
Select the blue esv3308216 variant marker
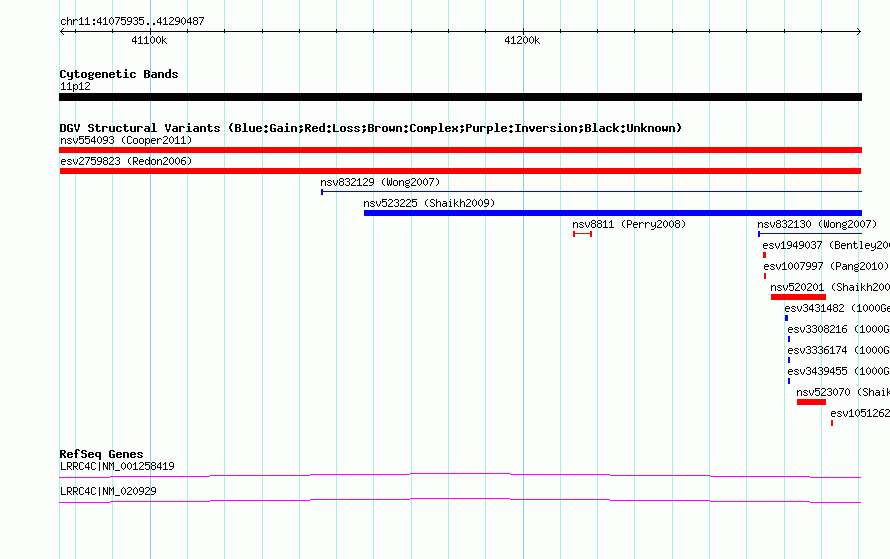click(x=789, y=339)
